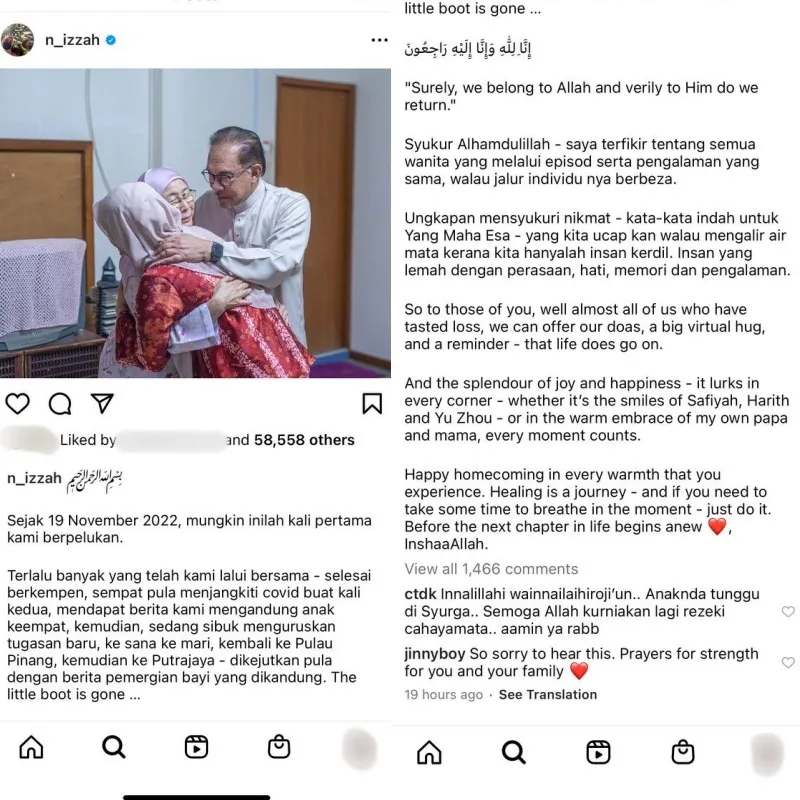Click See Translation link
This screenshot has height=800, width=800.
click(x=548, y=694)
